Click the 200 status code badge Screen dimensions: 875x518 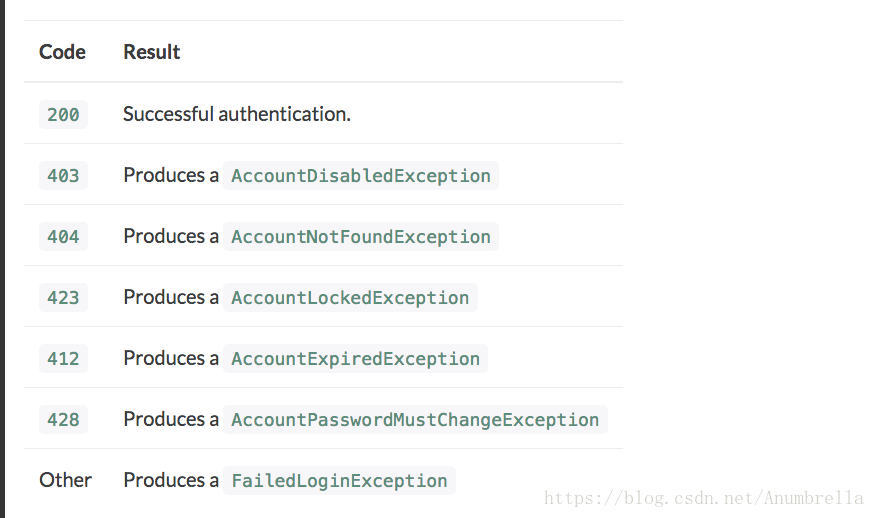[63, 114]
